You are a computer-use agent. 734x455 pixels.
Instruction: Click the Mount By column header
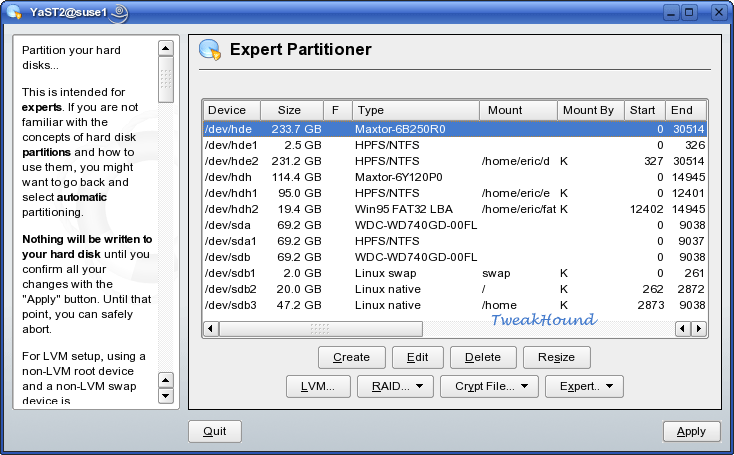pyautogui.click(x=591, y=110)
